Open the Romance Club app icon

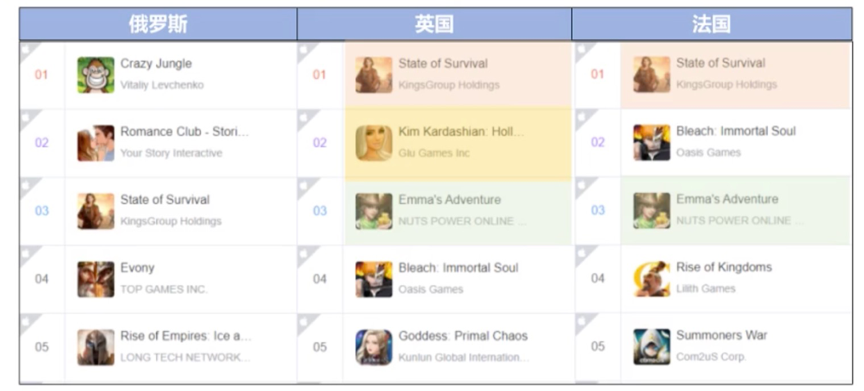pyautogui.click(x=96, y=143)
